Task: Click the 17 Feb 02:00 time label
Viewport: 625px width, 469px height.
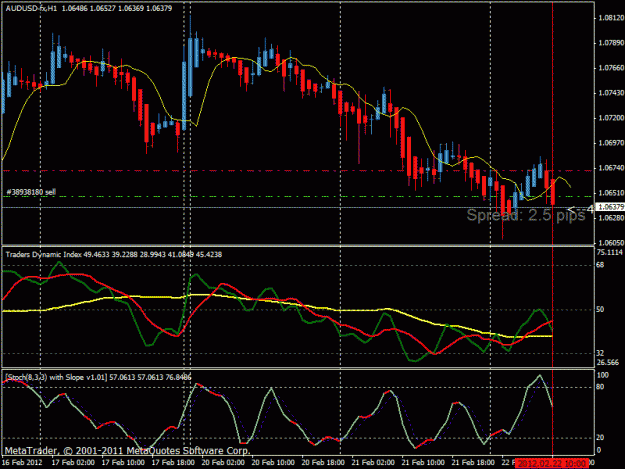Action: [x=73, y=462]
